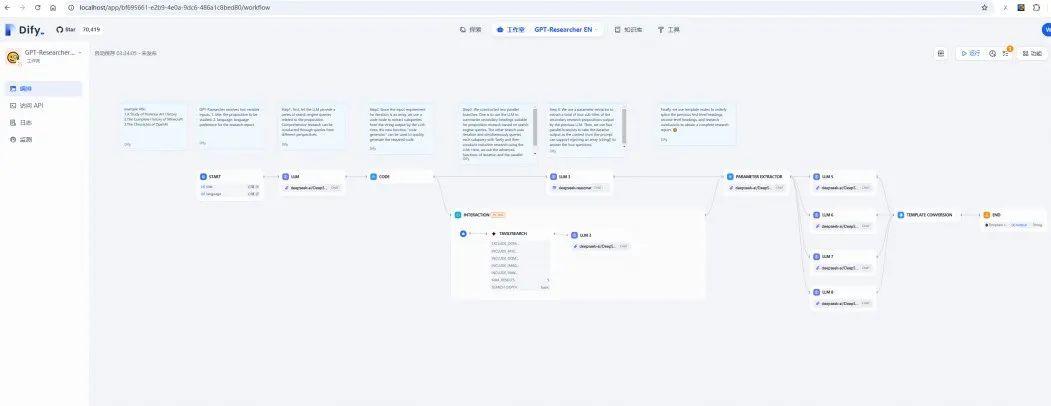Click the PARAMETER EXTRACTOR node icon
This screenshot has width=1051, height=406.
(731, 177)
